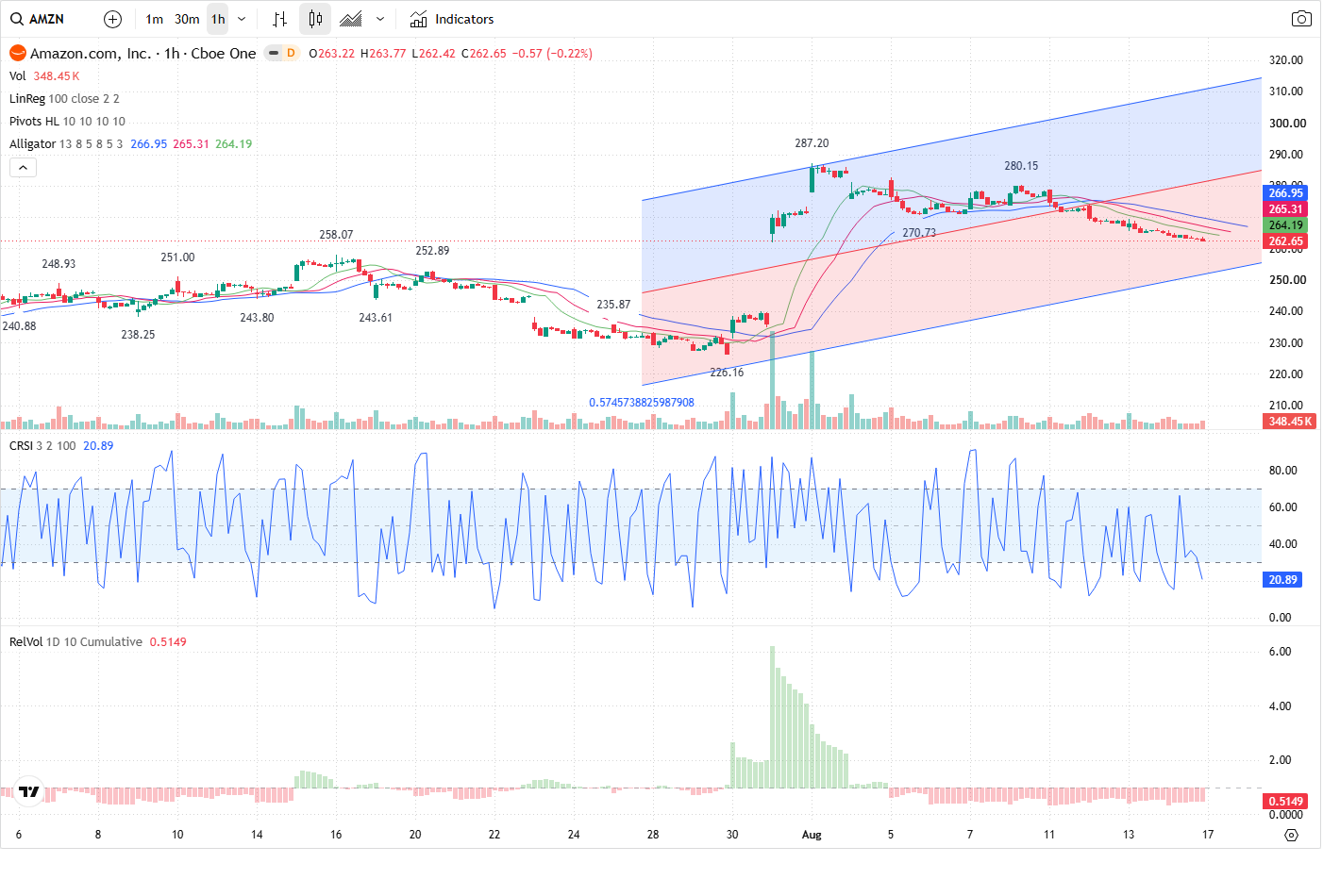Select the Pivots HL indicator legend
The image size is (1340, 896).
(34, 121)
